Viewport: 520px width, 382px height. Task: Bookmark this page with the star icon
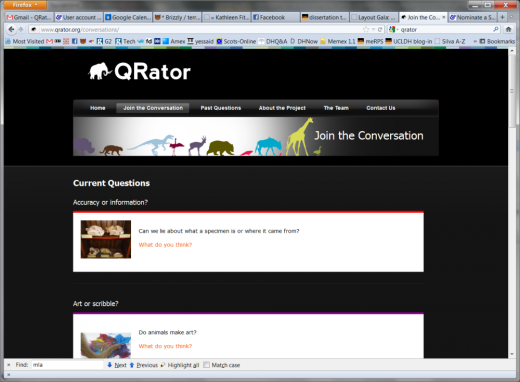[x=366, y=29]
